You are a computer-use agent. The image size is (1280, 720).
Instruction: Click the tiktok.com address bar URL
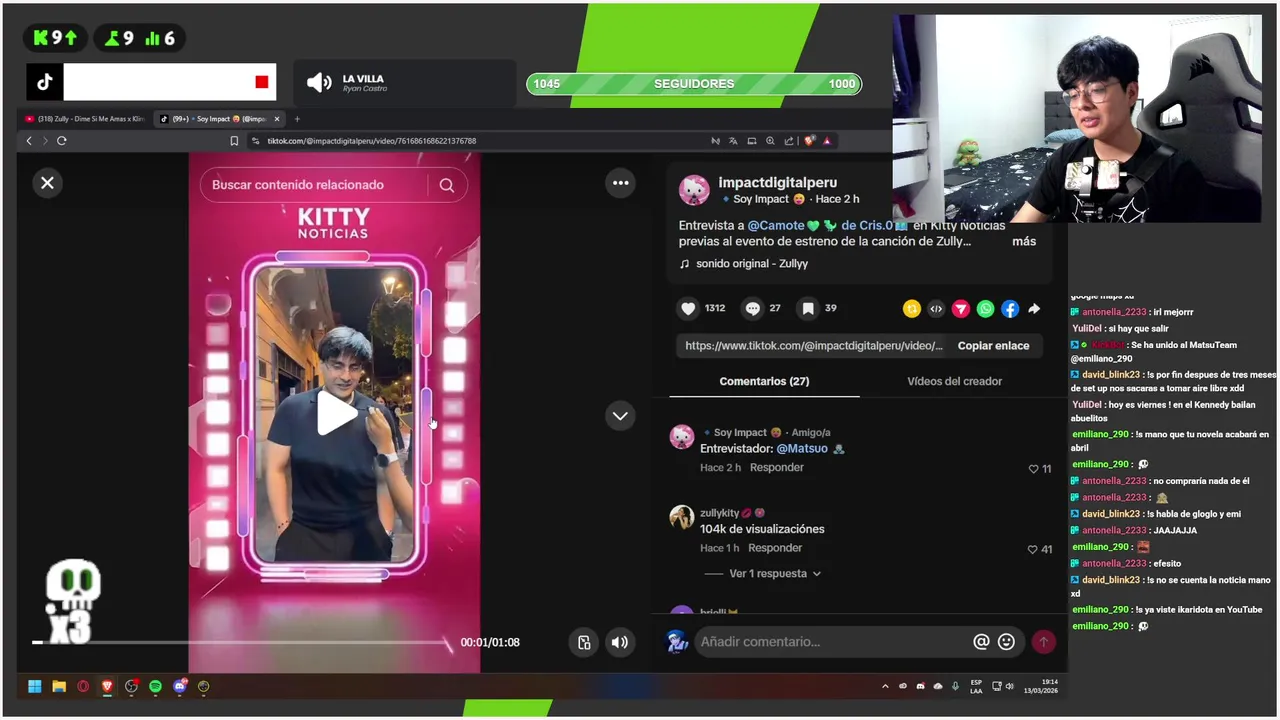pyautogui.click(x=372, y=141)
